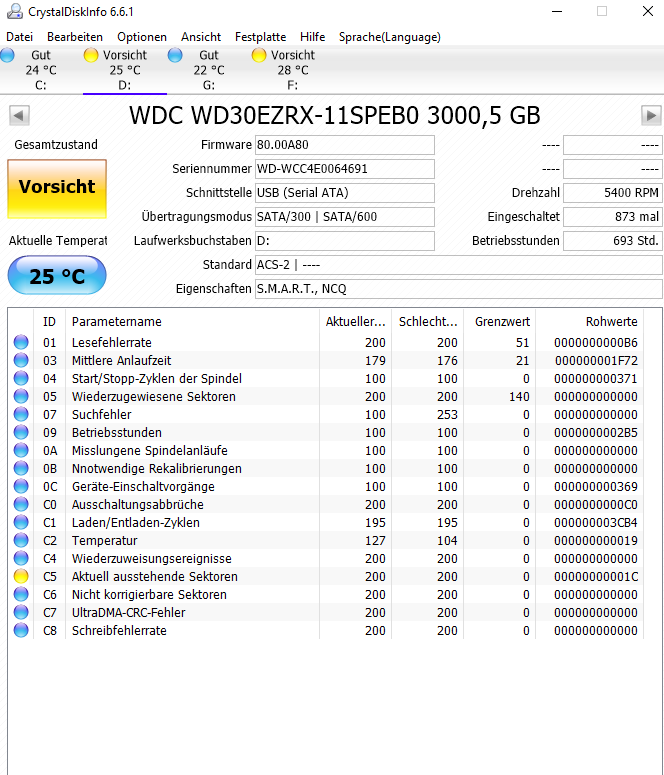This screenshot has height=775, width=664.
Task: Switch to drive C: label
Action: (x=41, y=85)
